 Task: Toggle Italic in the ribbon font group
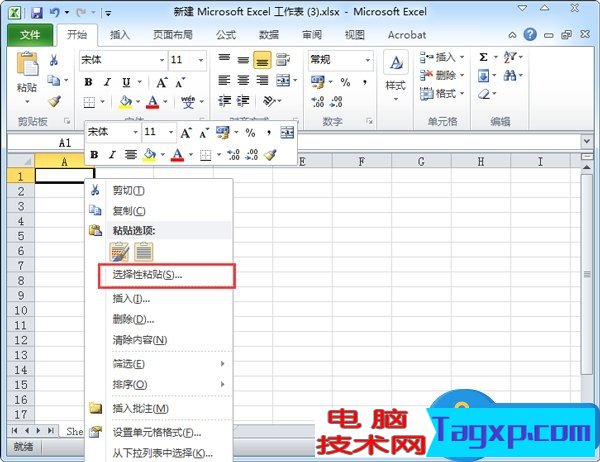click(x=108, y=82)
